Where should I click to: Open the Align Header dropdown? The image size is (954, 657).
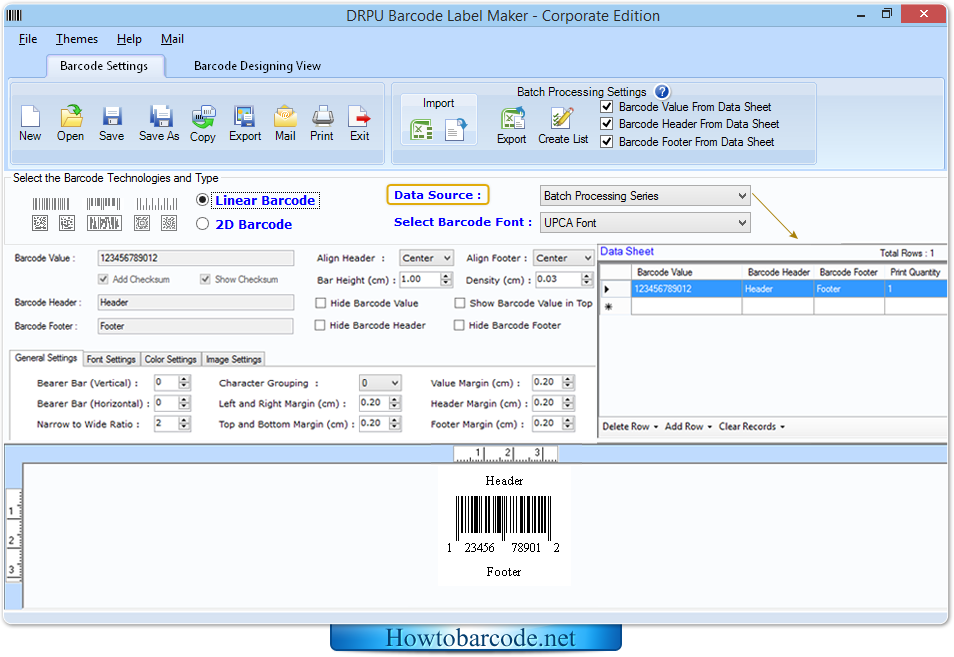(x=427, y=258)
